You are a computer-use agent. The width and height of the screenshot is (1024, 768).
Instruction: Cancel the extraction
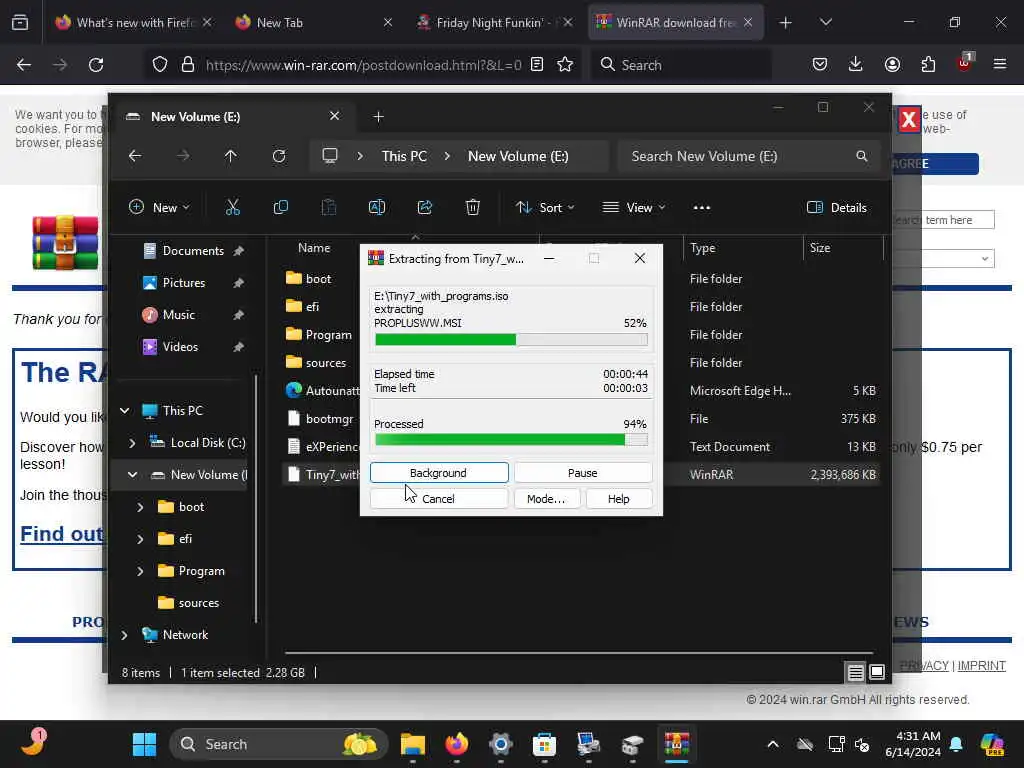pos(439,499)
